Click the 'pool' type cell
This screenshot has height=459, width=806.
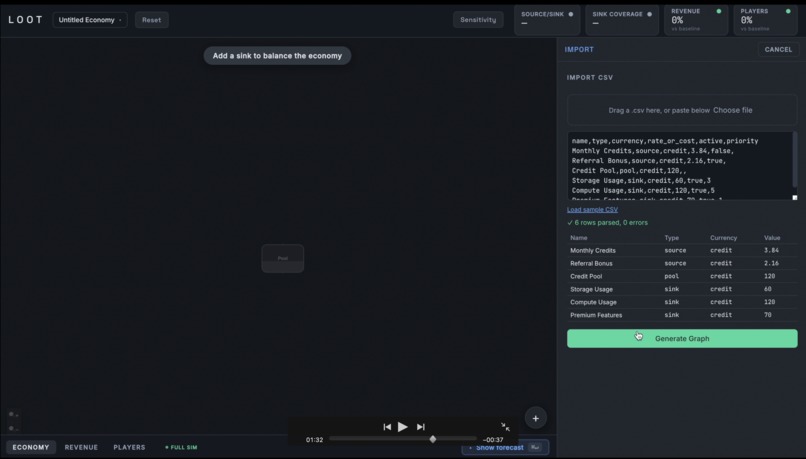pos(671,276)
